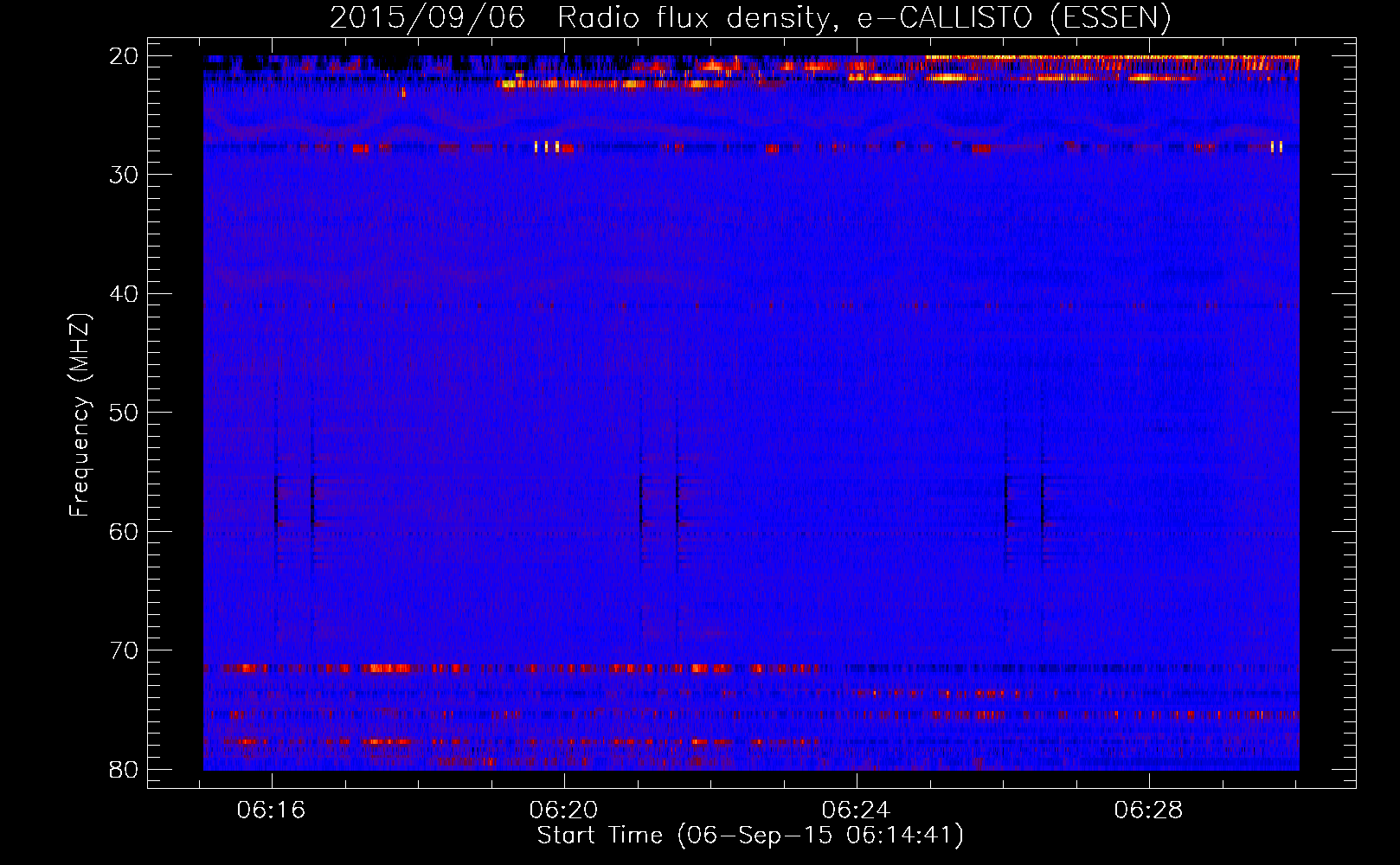This screenshot has width=1400, height=865.
Task: Click the 50 frequency tick label
Action: [125, 413]
